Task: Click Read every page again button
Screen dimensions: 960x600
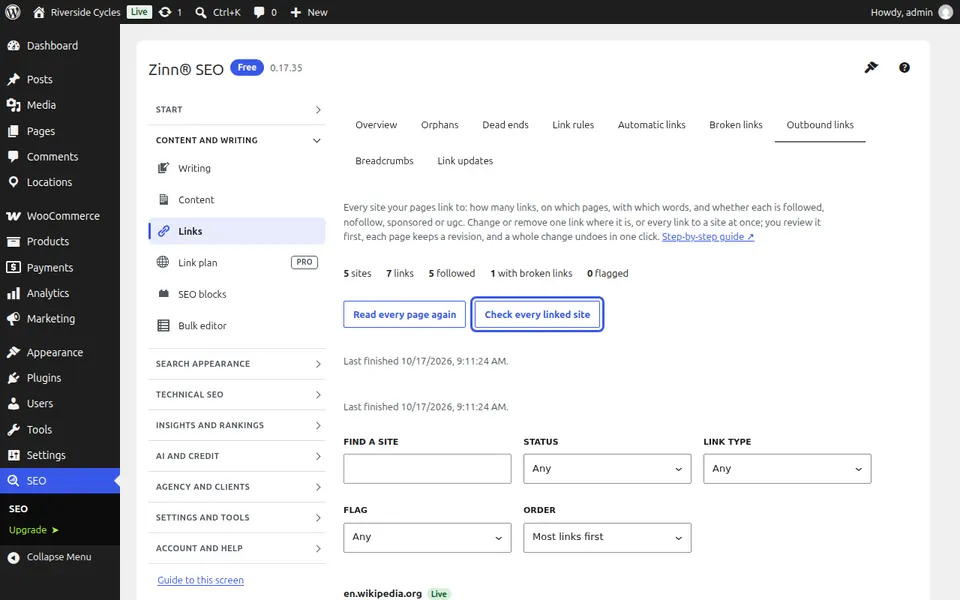Action: coord(404,314)
